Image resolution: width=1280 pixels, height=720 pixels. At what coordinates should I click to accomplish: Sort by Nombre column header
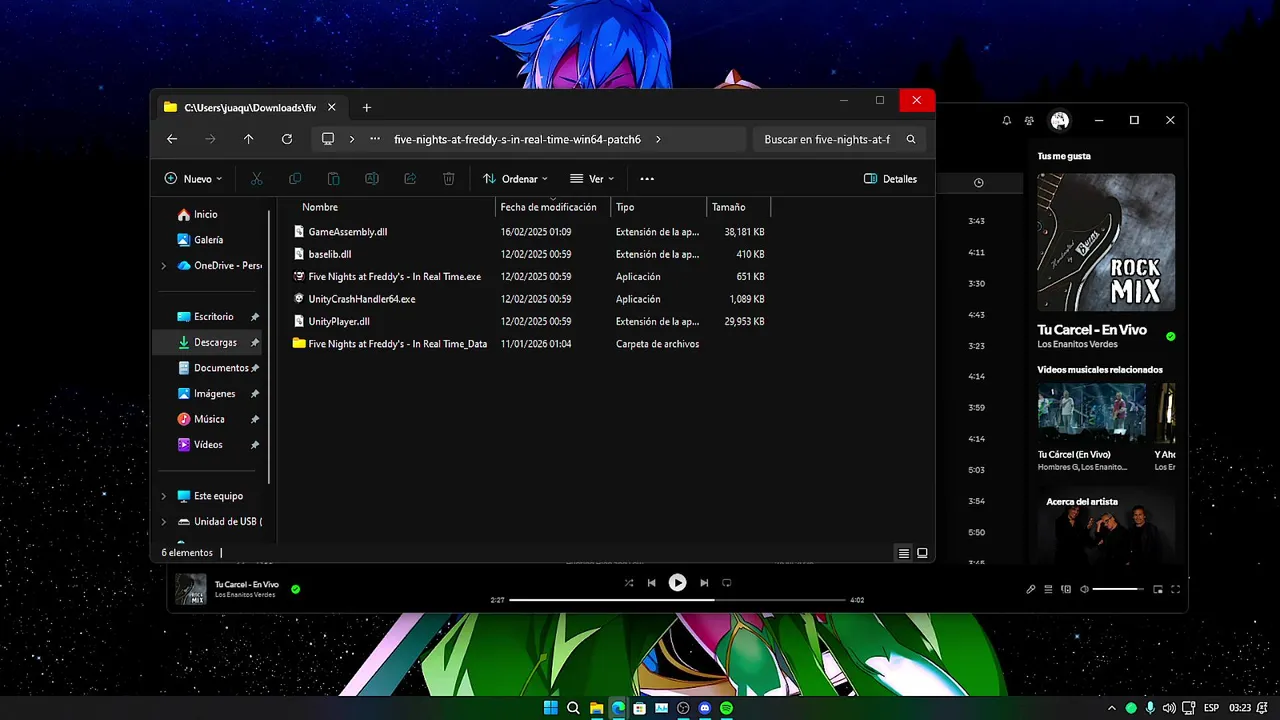(x=320, y=207)
